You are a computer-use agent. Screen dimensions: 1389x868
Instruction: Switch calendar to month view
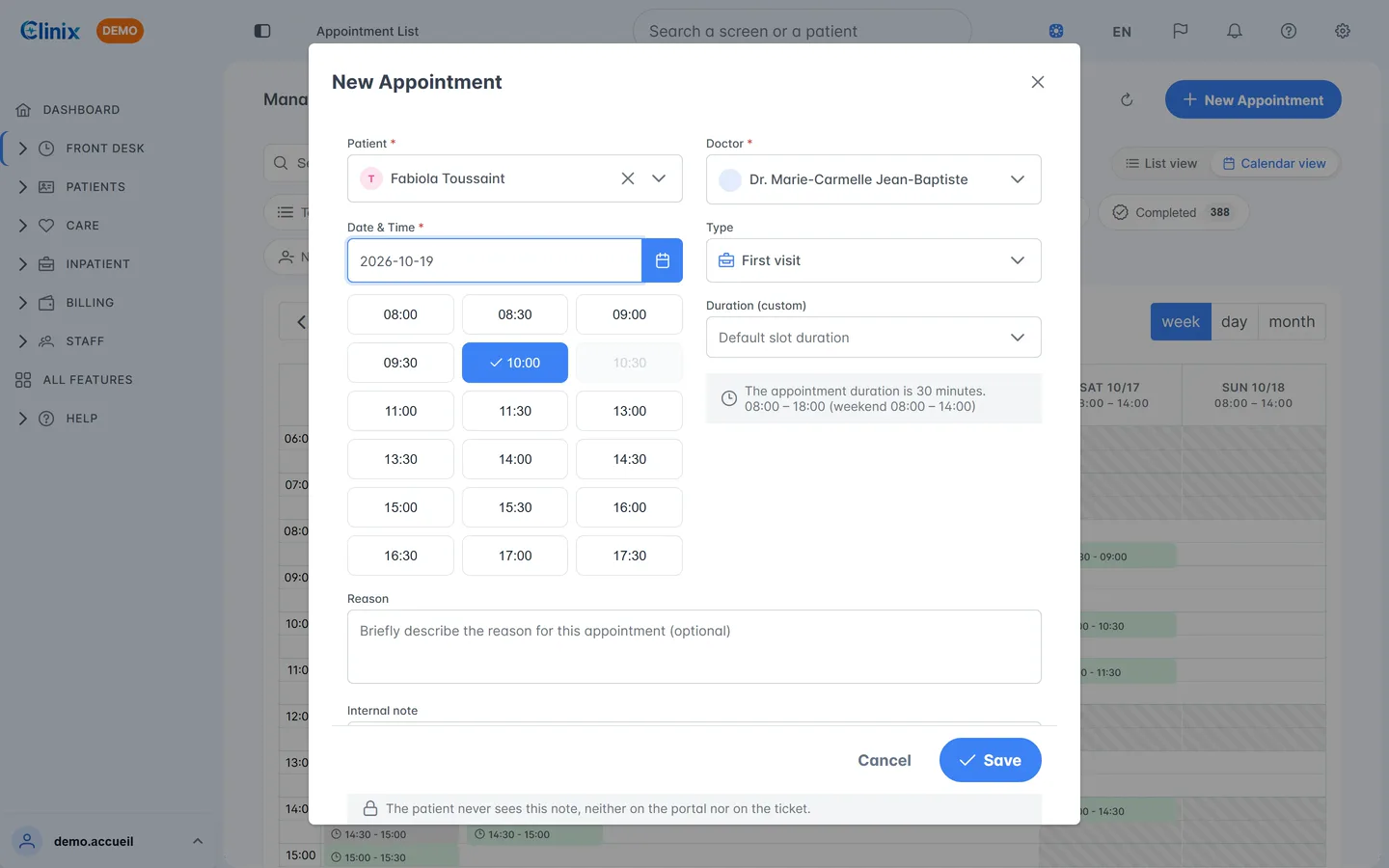(x=1292, y=322)
